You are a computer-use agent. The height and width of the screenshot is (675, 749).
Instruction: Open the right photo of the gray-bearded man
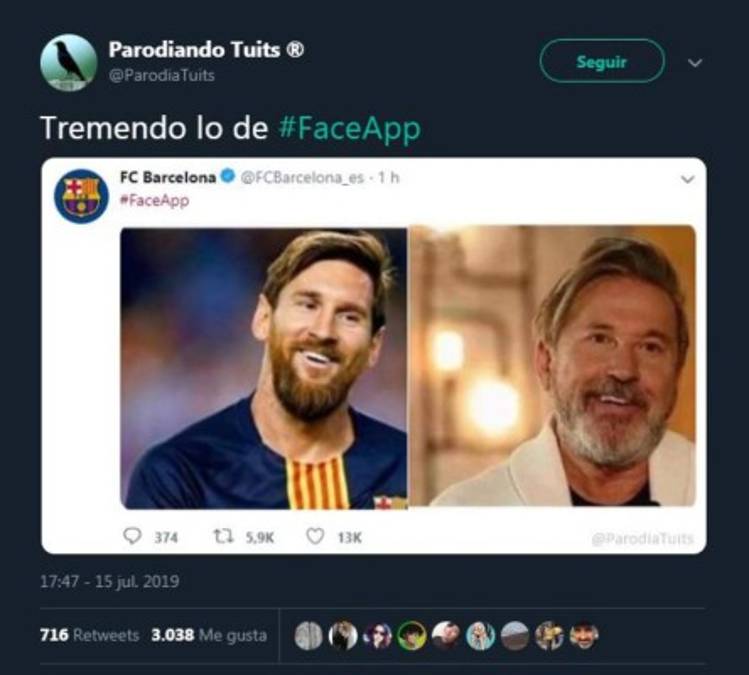pos(552,366)
